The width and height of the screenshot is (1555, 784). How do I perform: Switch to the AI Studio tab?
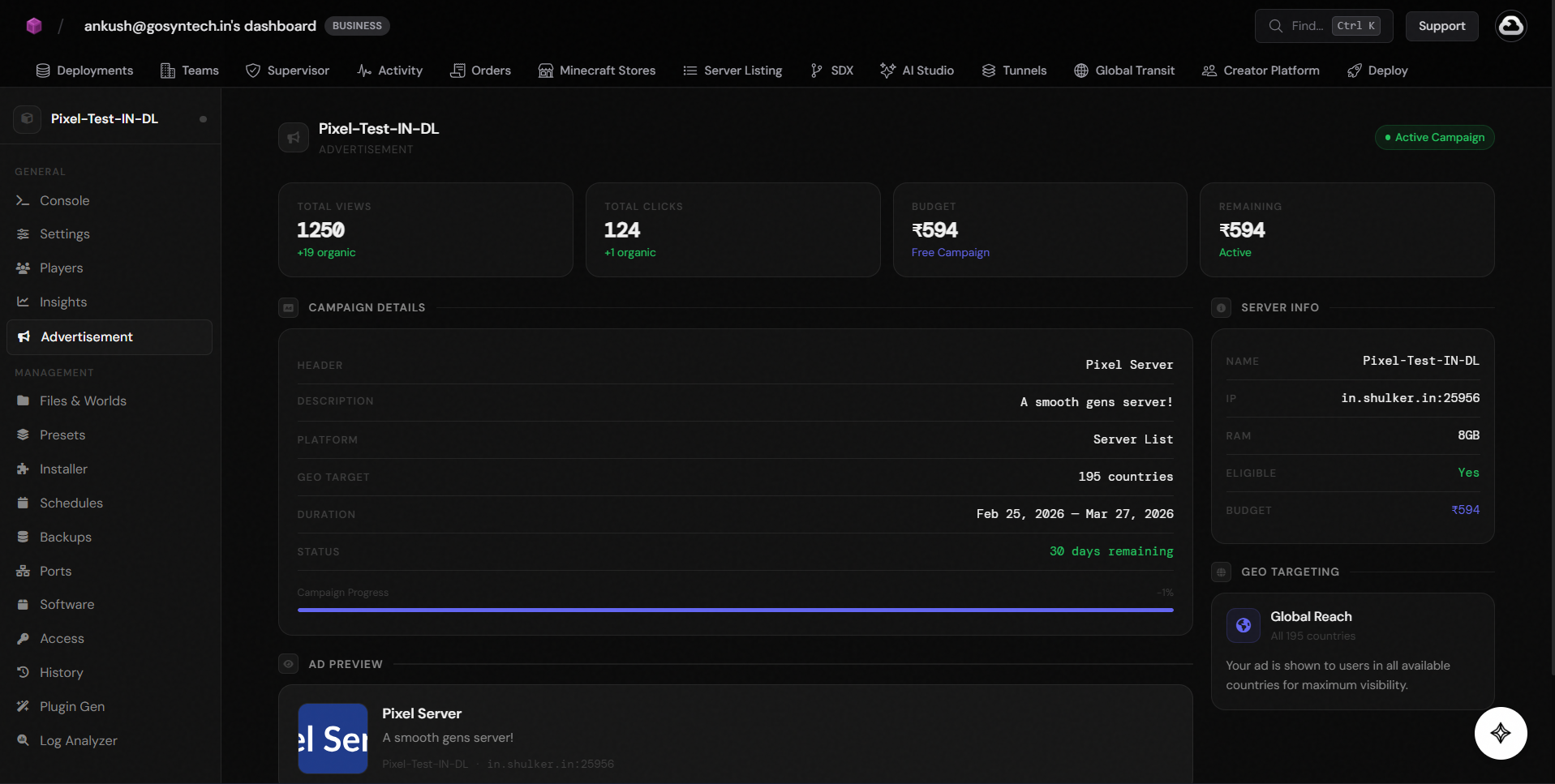tap(917, 71)
